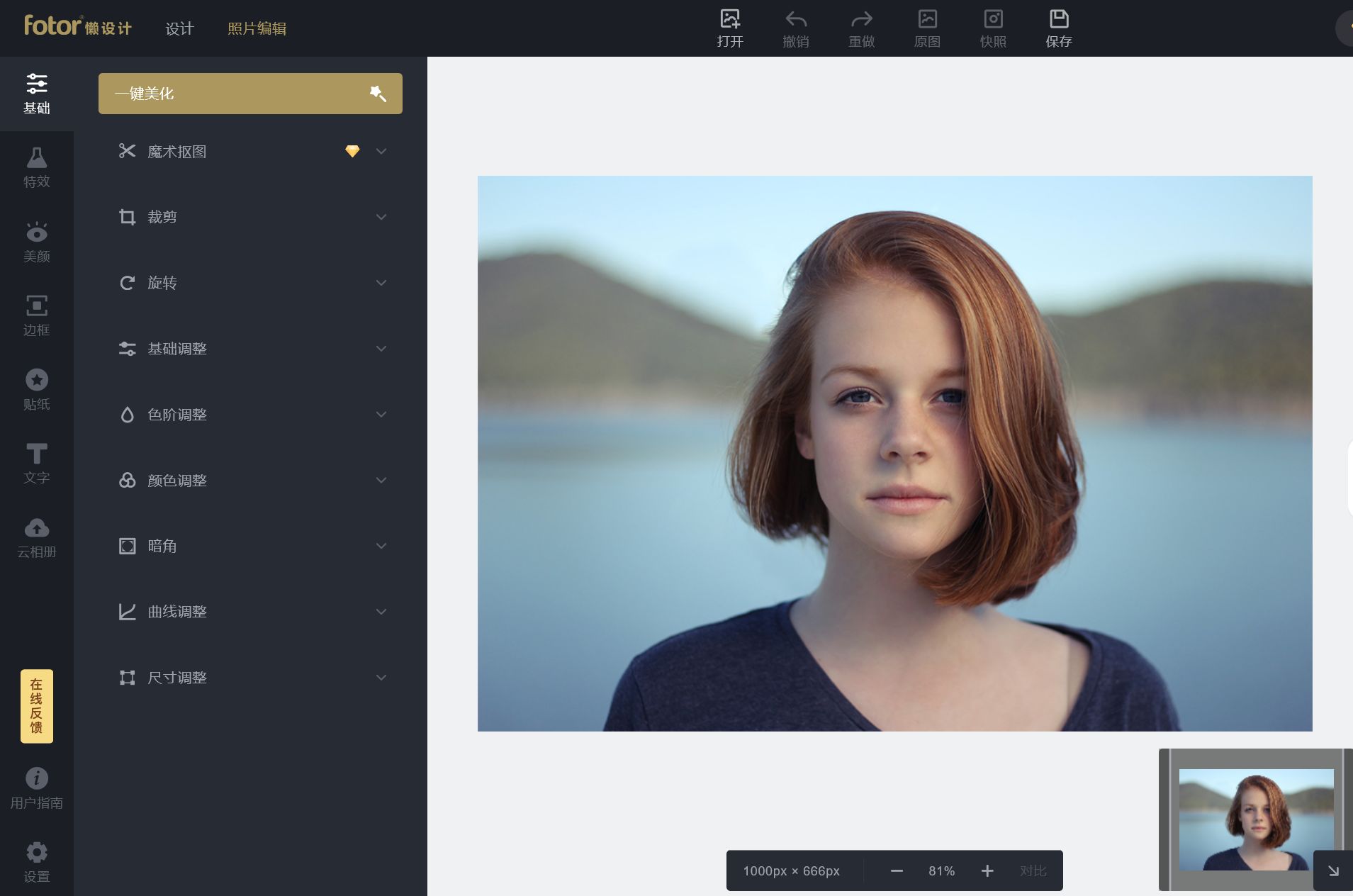This screenshot has width=1353, height=896.
Task: Open the 基础 (Basic) sidebar panel
Action: click(37, 94)
